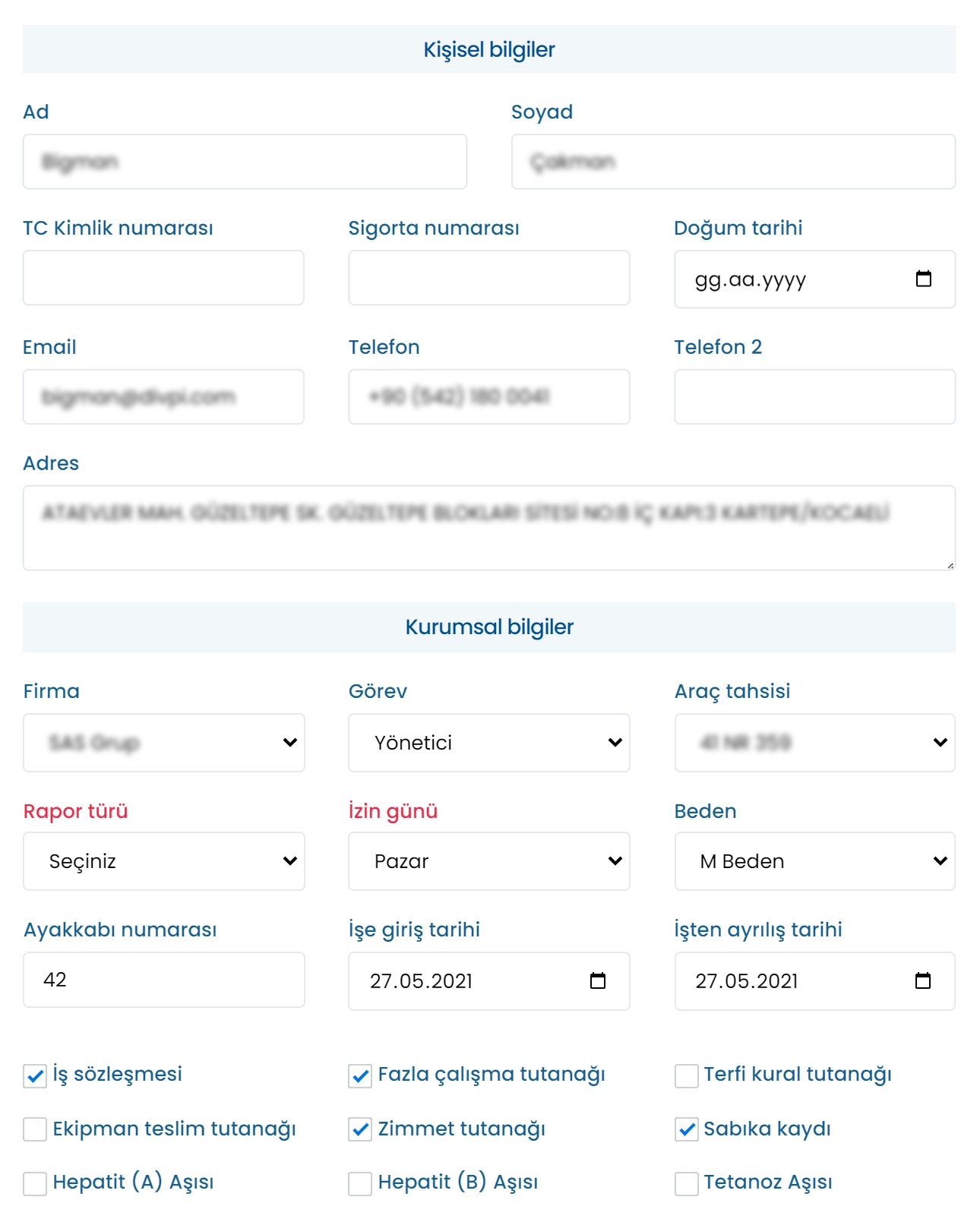Open the Beden size dropdown
Image resolution: width=980 pixels, height=1222 pixels.
[814, 861]
